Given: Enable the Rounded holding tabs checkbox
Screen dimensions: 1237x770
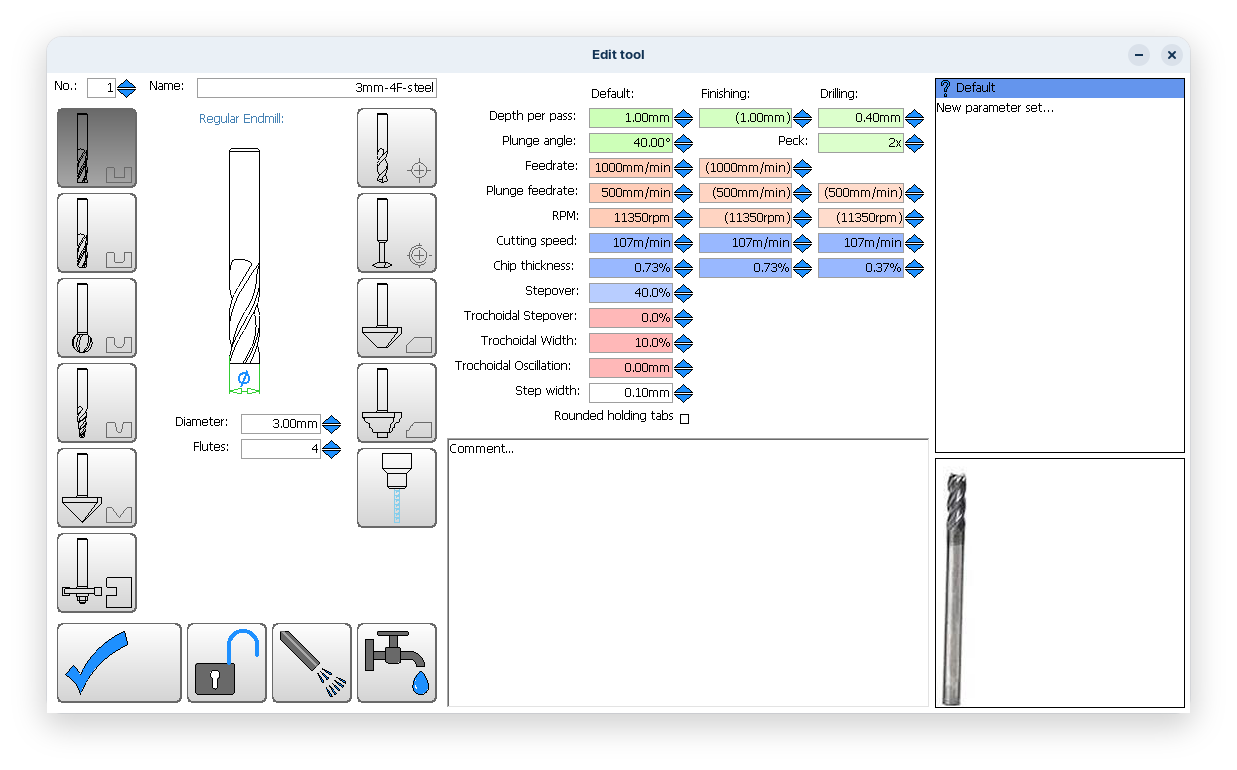Looking at the screenshot, I should 684,418.
